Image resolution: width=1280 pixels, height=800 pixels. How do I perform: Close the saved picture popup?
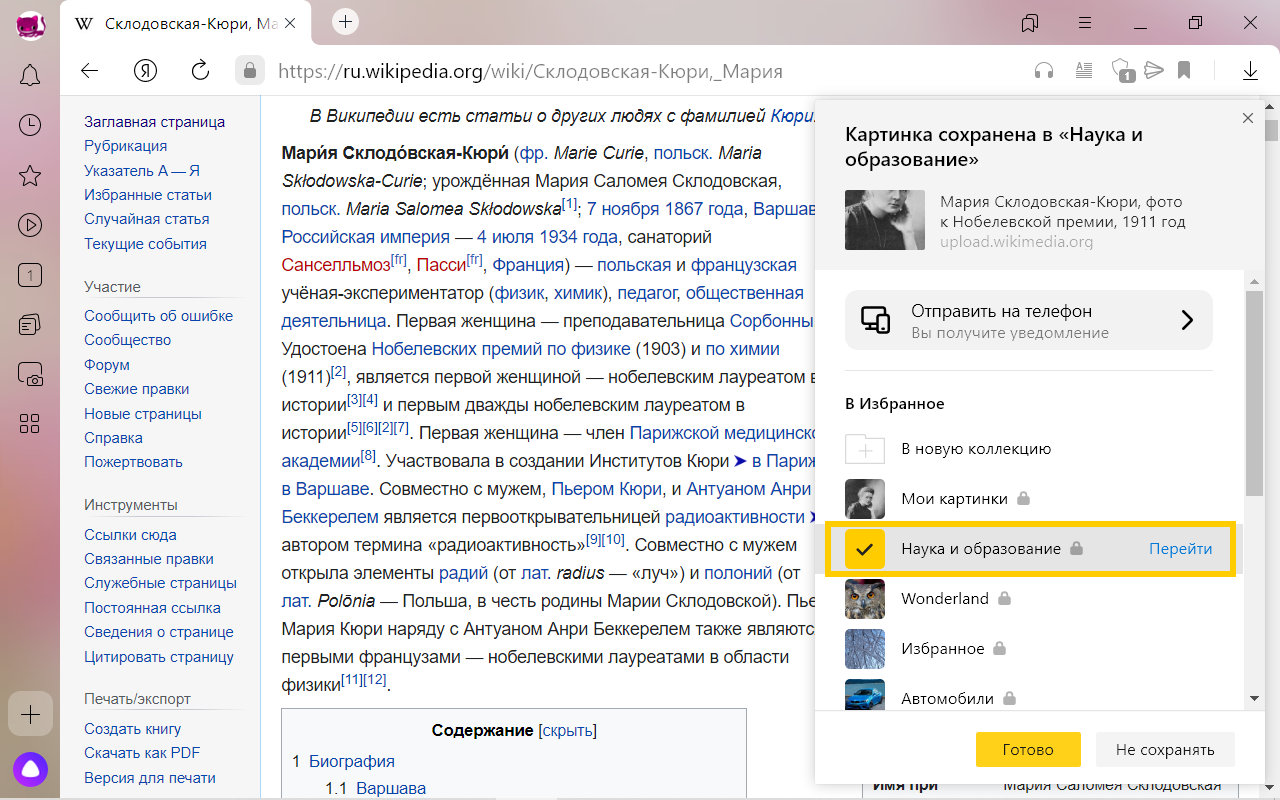1247,118
